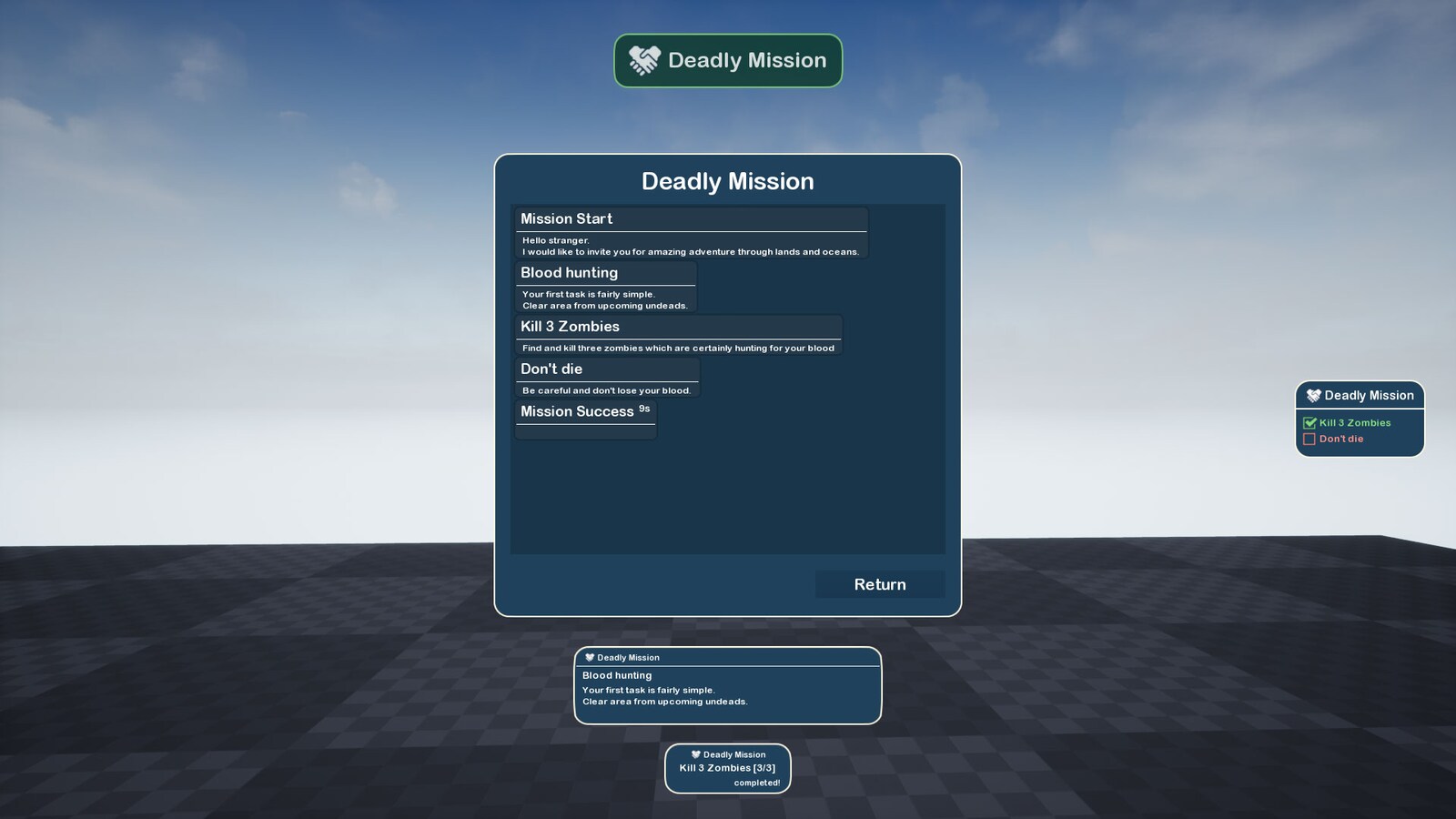
Task: Click the journal panel's Deadly Mission heading
Action: point(727,181)
